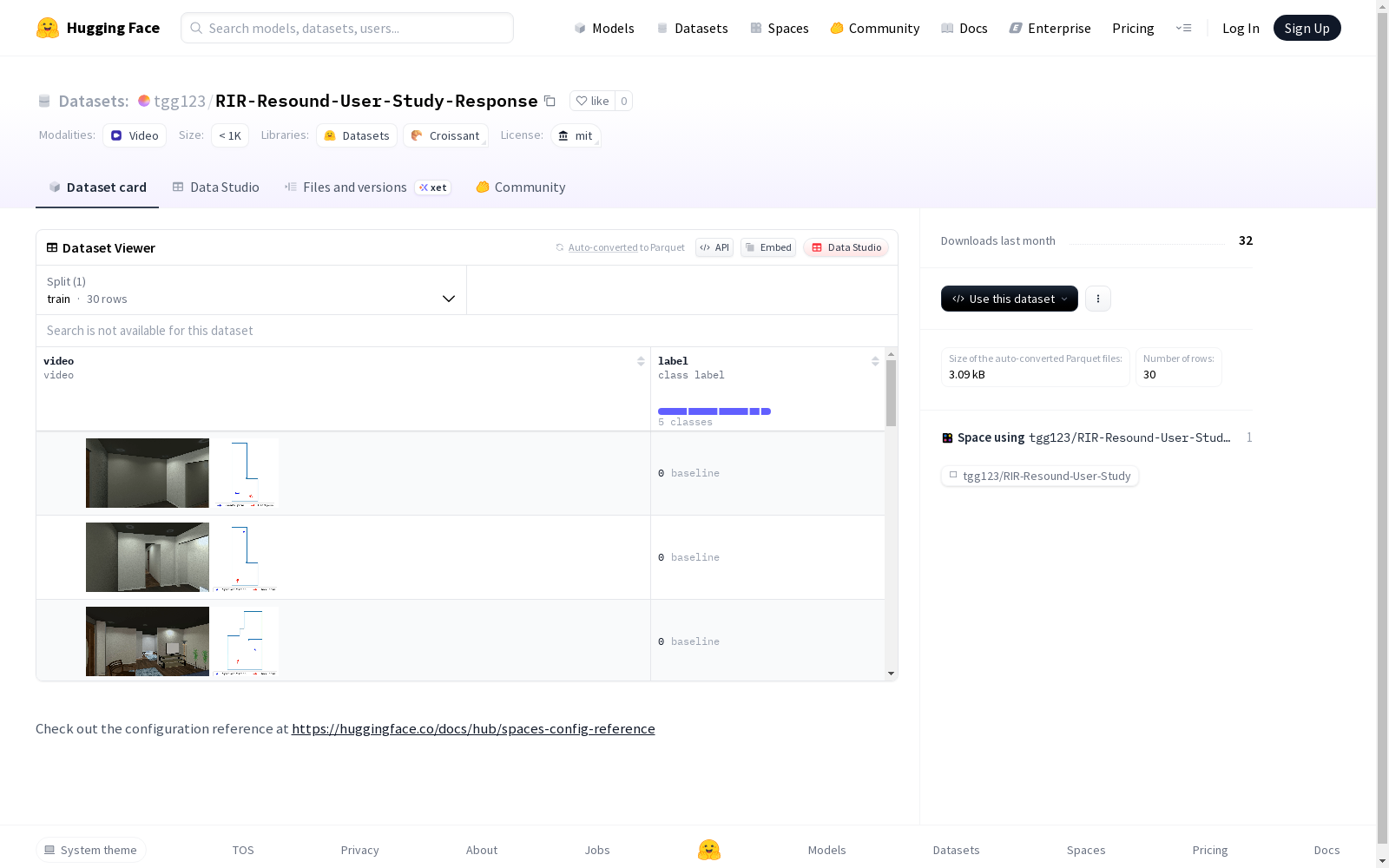Click the TOS footer link

click(x=243, y=850)
